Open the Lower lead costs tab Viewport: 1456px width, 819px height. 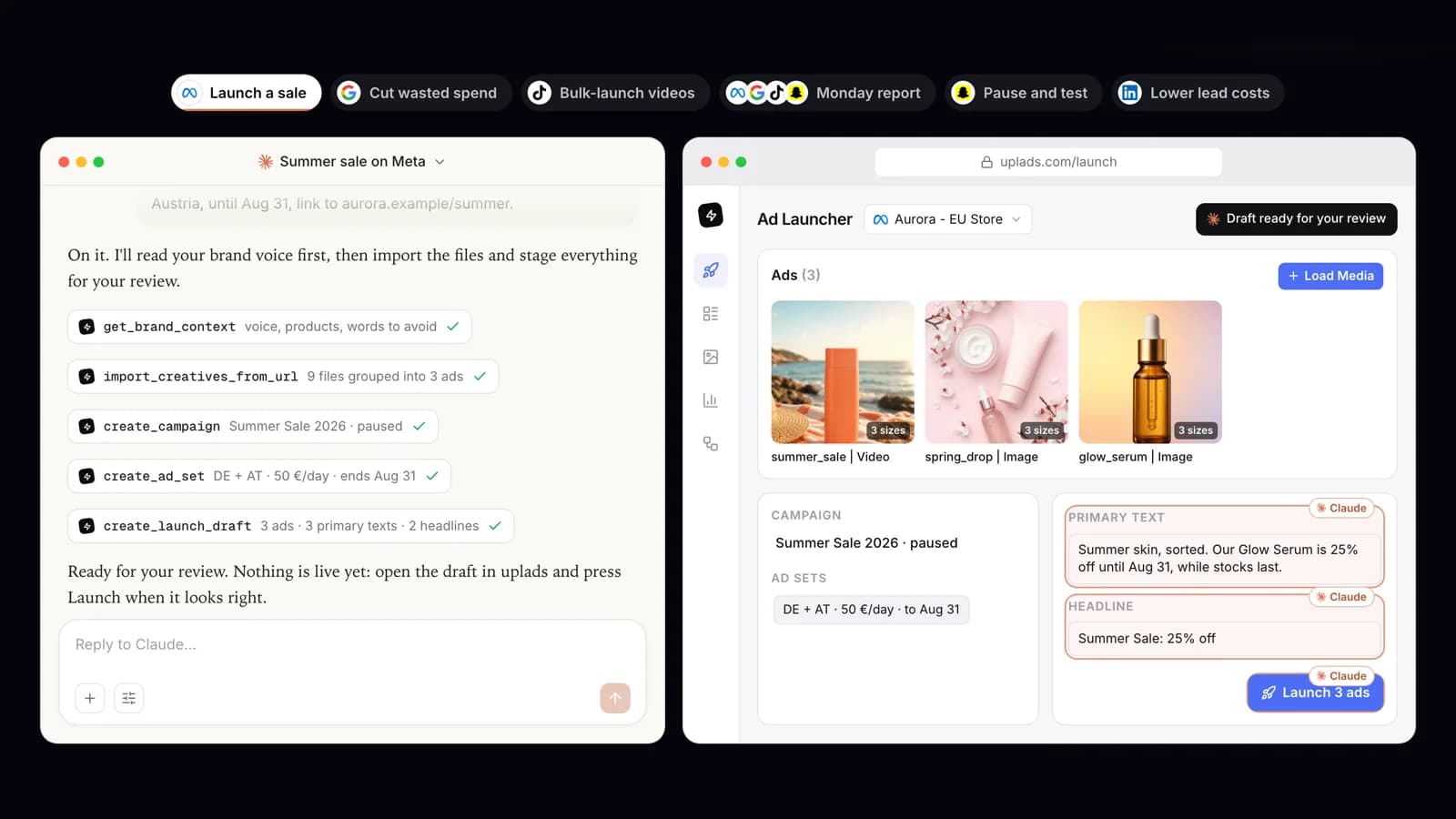1198,93
